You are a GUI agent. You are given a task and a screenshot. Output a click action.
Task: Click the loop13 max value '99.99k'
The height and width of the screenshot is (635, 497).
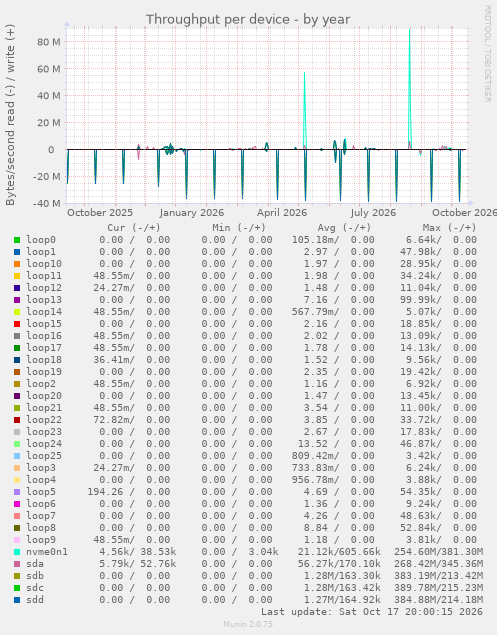(420, 300)
